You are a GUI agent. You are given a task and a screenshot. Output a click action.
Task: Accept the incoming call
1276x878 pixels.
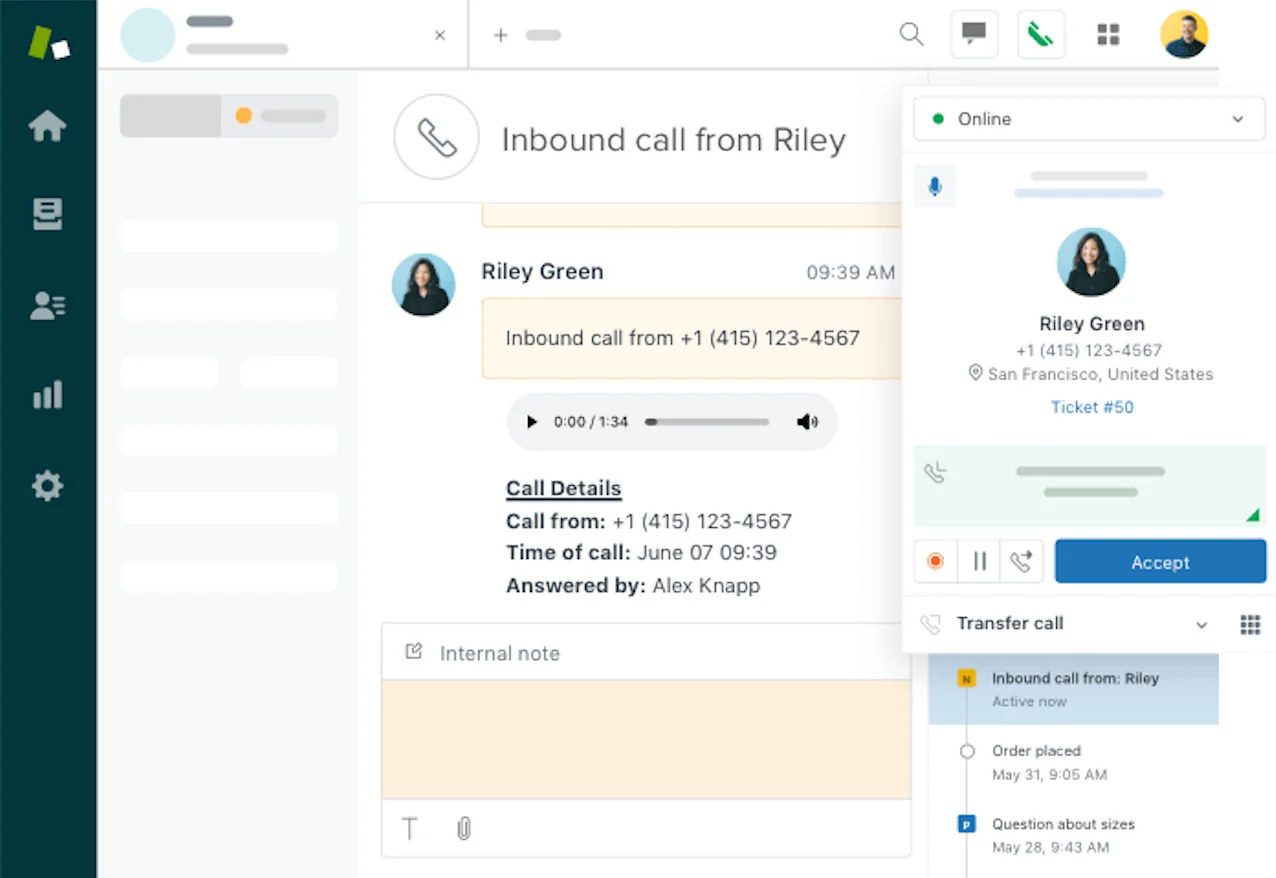(x=1160, y=562)
